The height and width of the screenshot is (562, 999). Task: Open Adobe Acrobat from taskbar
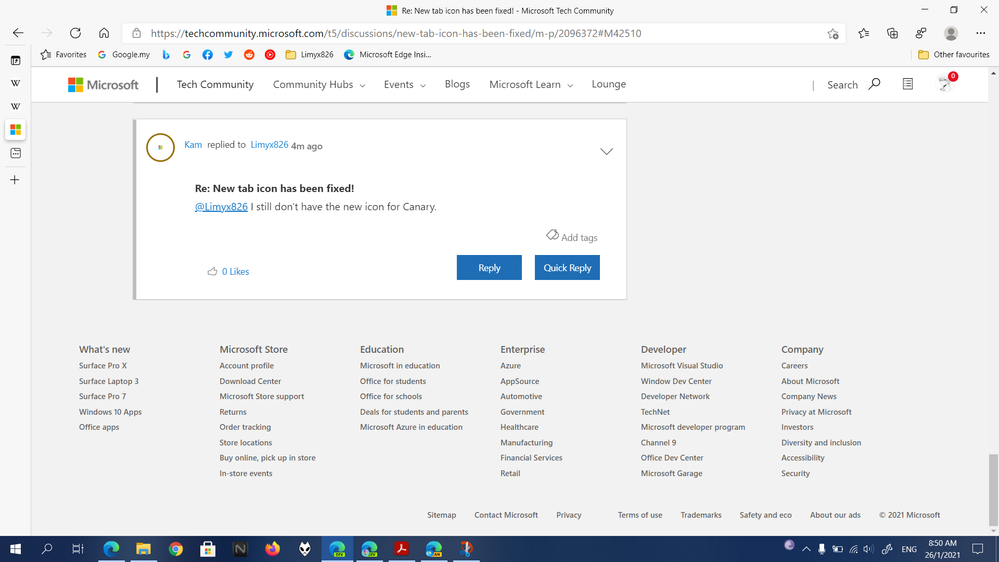(401, 549)
